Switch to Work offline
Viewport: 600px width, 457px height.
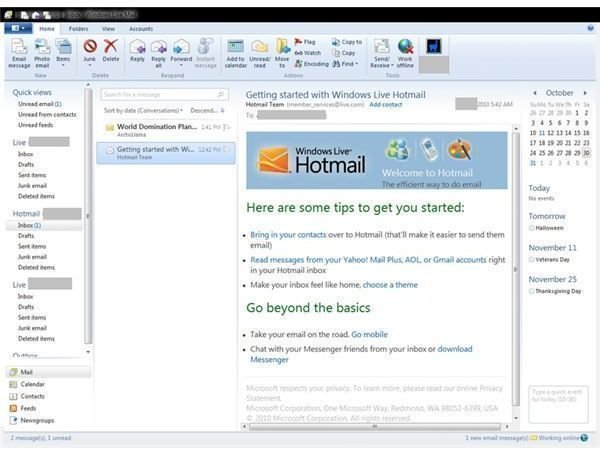tap(405, 53)
